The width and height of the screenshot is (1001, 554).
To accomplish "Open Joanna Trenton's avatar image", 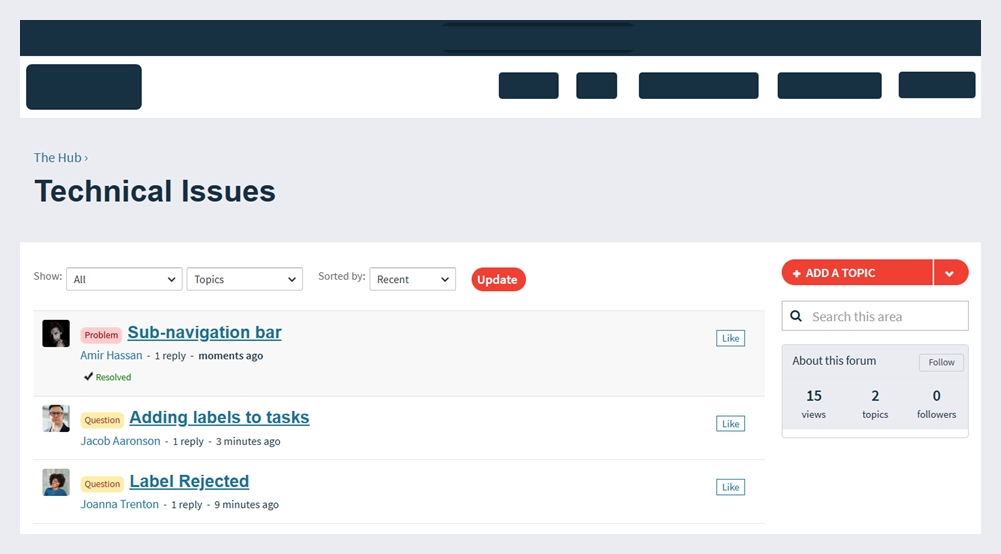I will (x=56, y=482).
